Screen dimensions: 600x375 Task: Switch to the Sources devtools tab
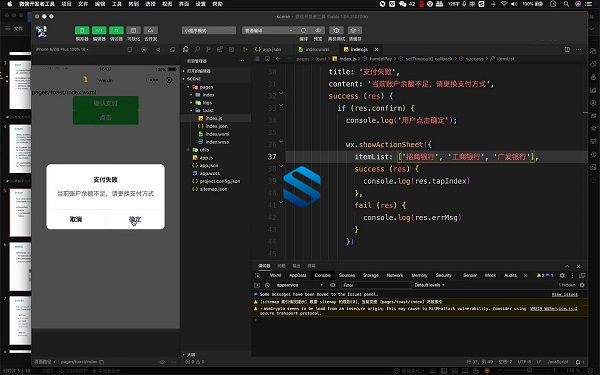pos(347,275)
